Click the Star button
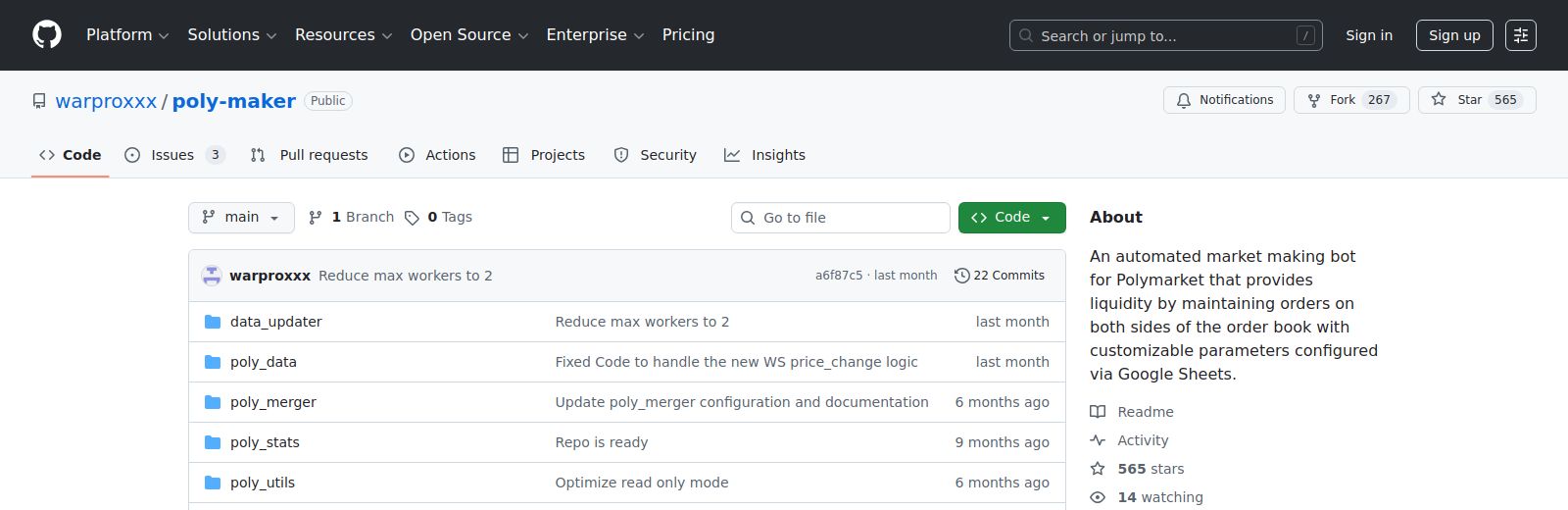 click(1476, 100)
